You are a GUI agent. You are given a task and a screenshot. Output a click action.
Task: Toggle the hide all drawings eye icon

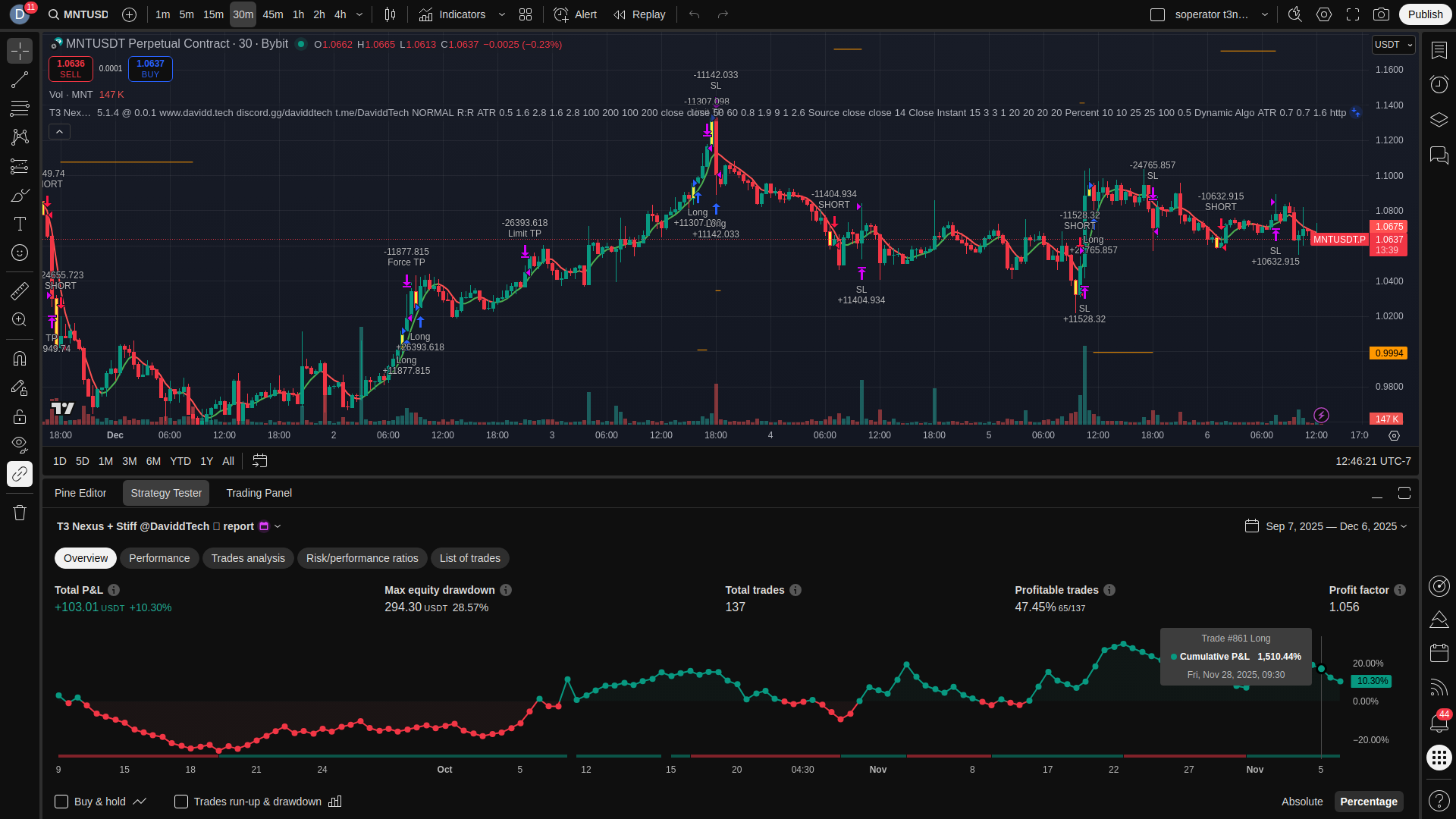click(x=20, y=444)
